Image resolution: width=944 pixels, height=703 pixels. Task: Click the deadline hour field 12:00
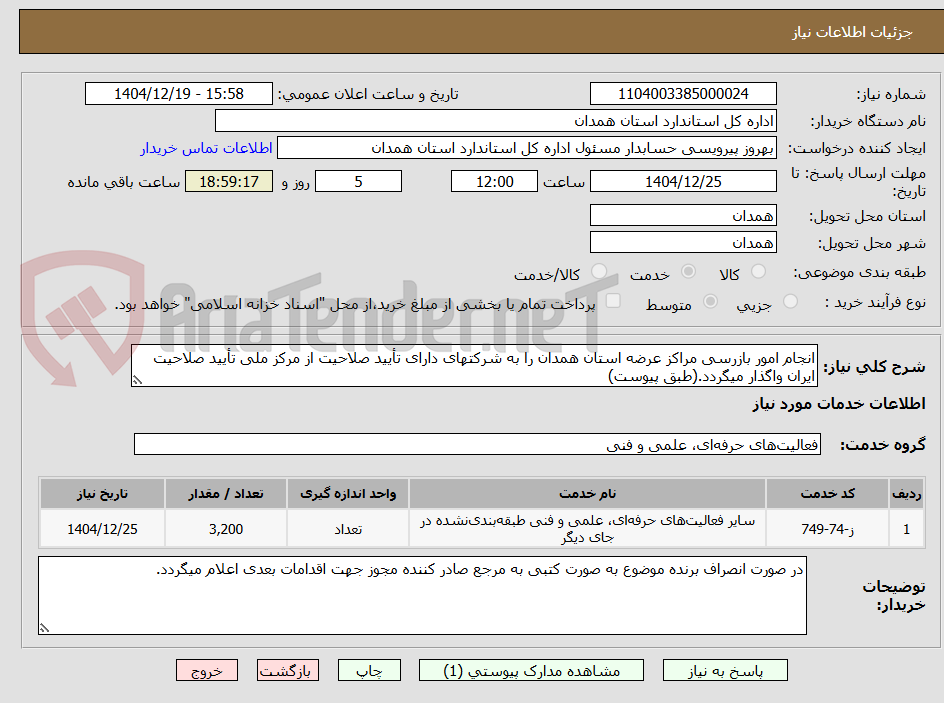pyautogui.click(x=494, y=181)
